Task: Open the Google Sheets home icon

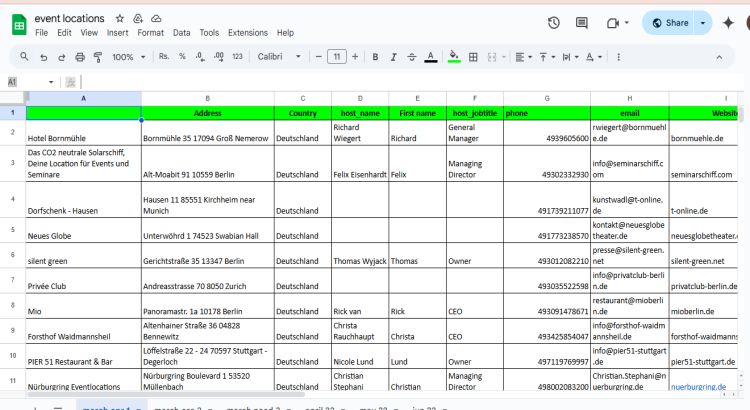Action: pos(19,25)
